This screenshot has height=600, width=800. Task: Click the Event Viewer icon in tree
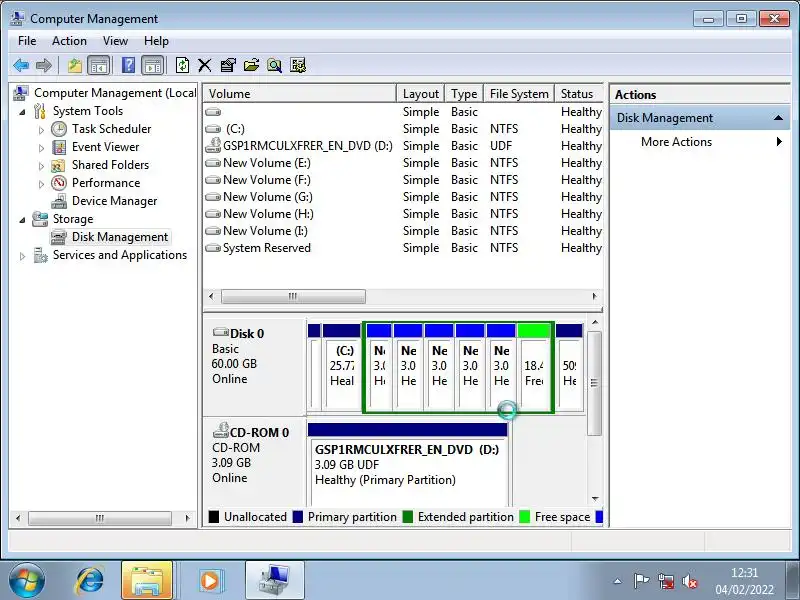click(x=59, y=147)
